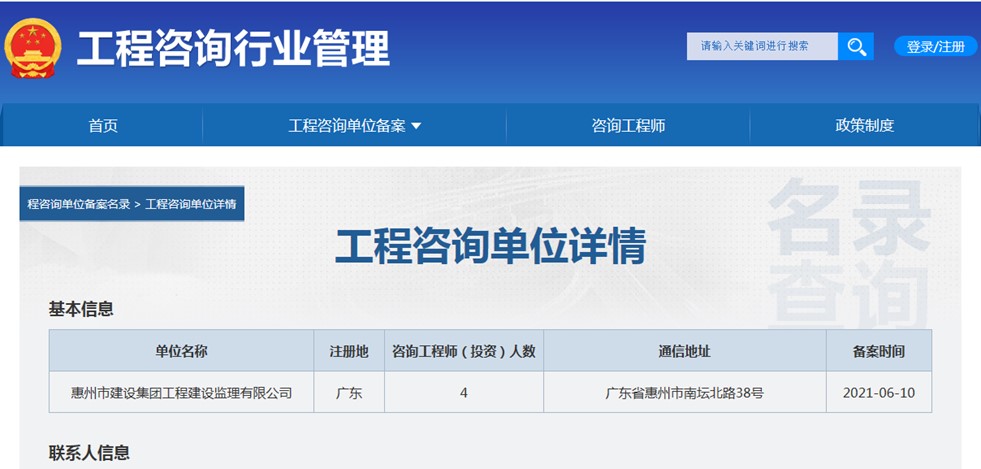981x469 pixels.
Task: Click breadcrumb item 工程咨询单位详情
Action: pos(190,204)
